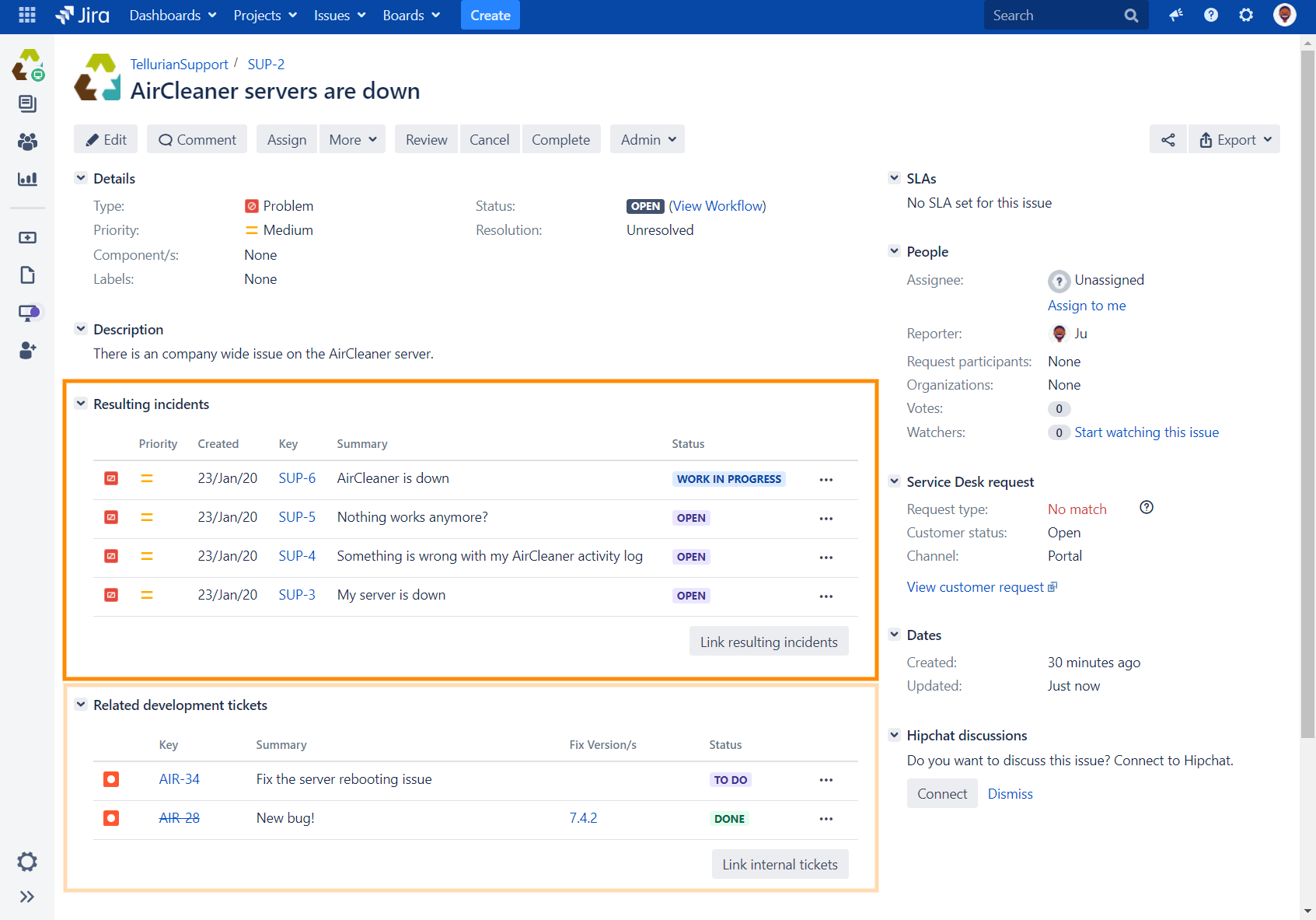This screenshot has height=920, width=1316.
Task: Open the More actions dropdown
Action: tap(352, 139)
